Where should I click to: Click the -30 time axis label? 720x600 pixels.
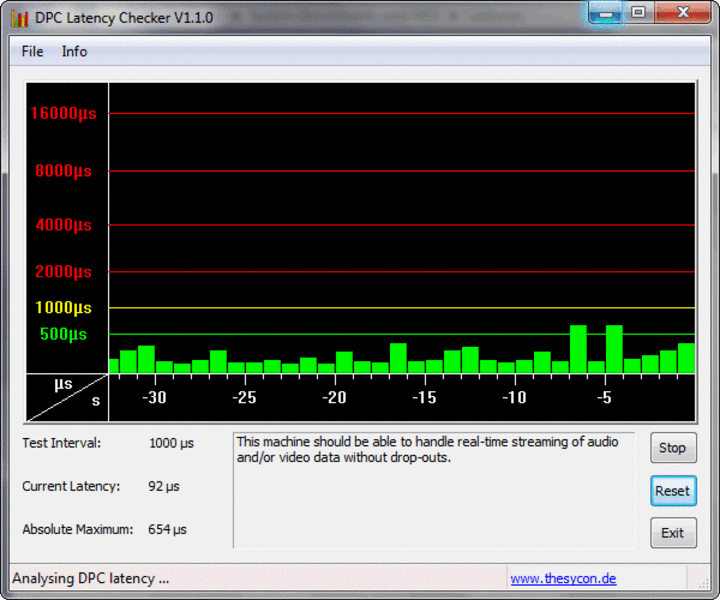(x=154, y=398)
